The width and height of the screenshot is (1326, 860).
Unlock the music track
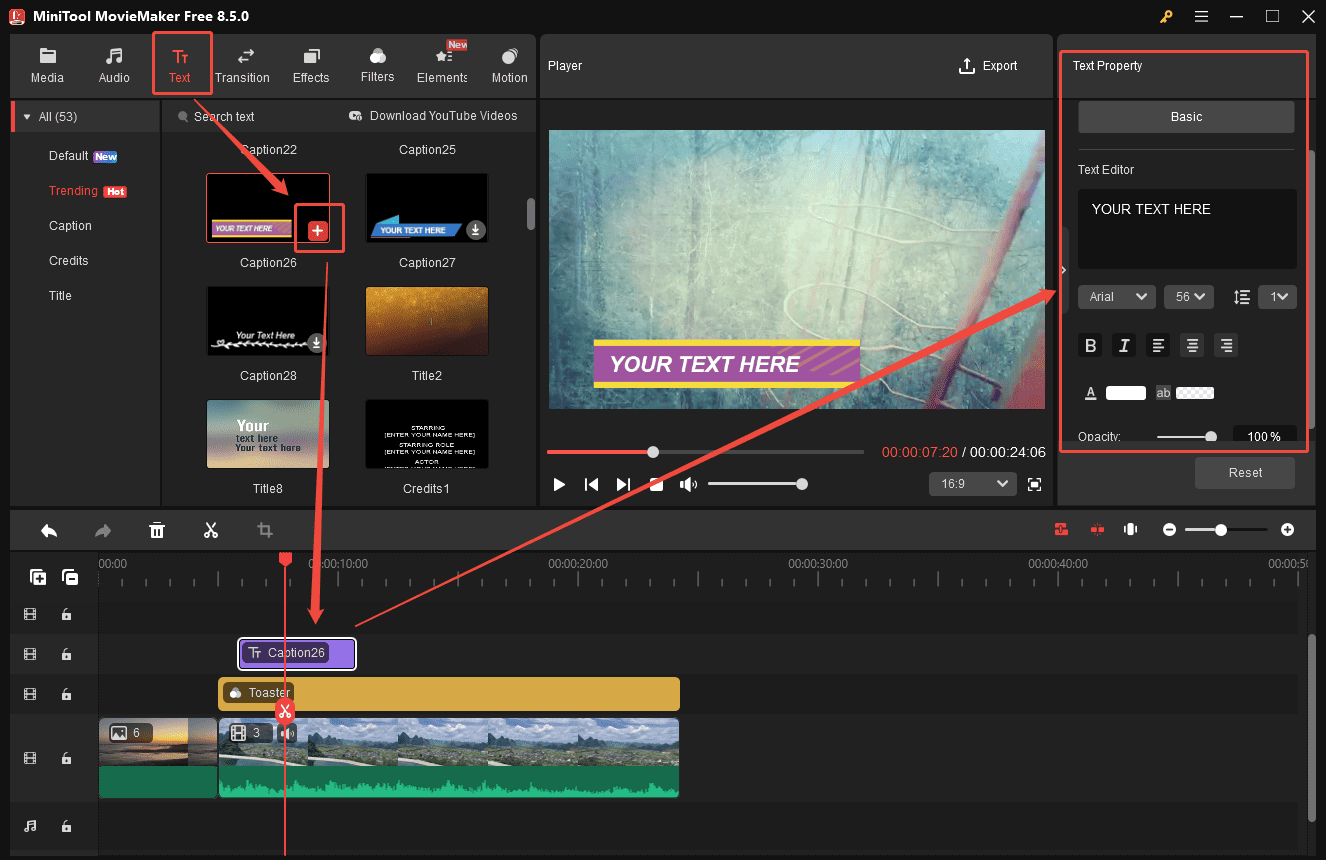click(67, 826)
